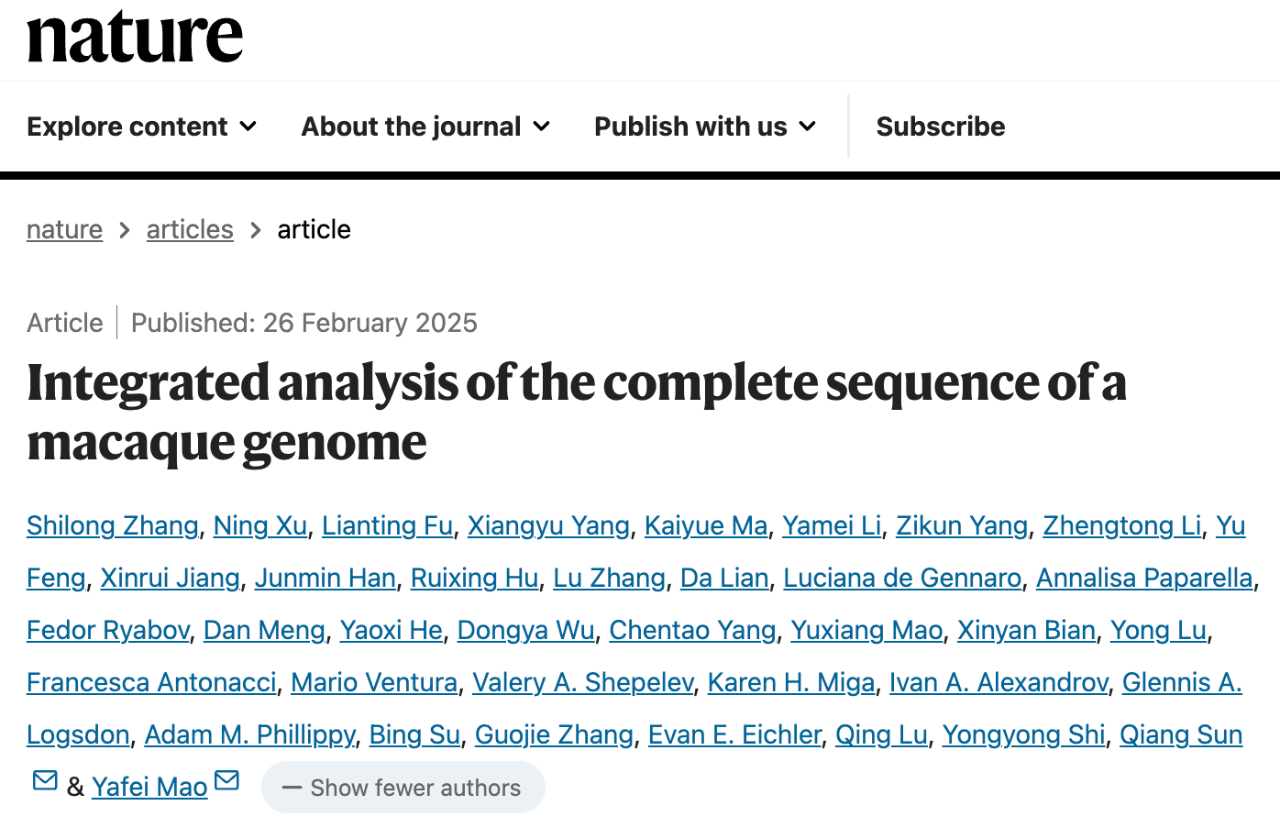Collapse list with Show fewer authors

coord(403,787)
